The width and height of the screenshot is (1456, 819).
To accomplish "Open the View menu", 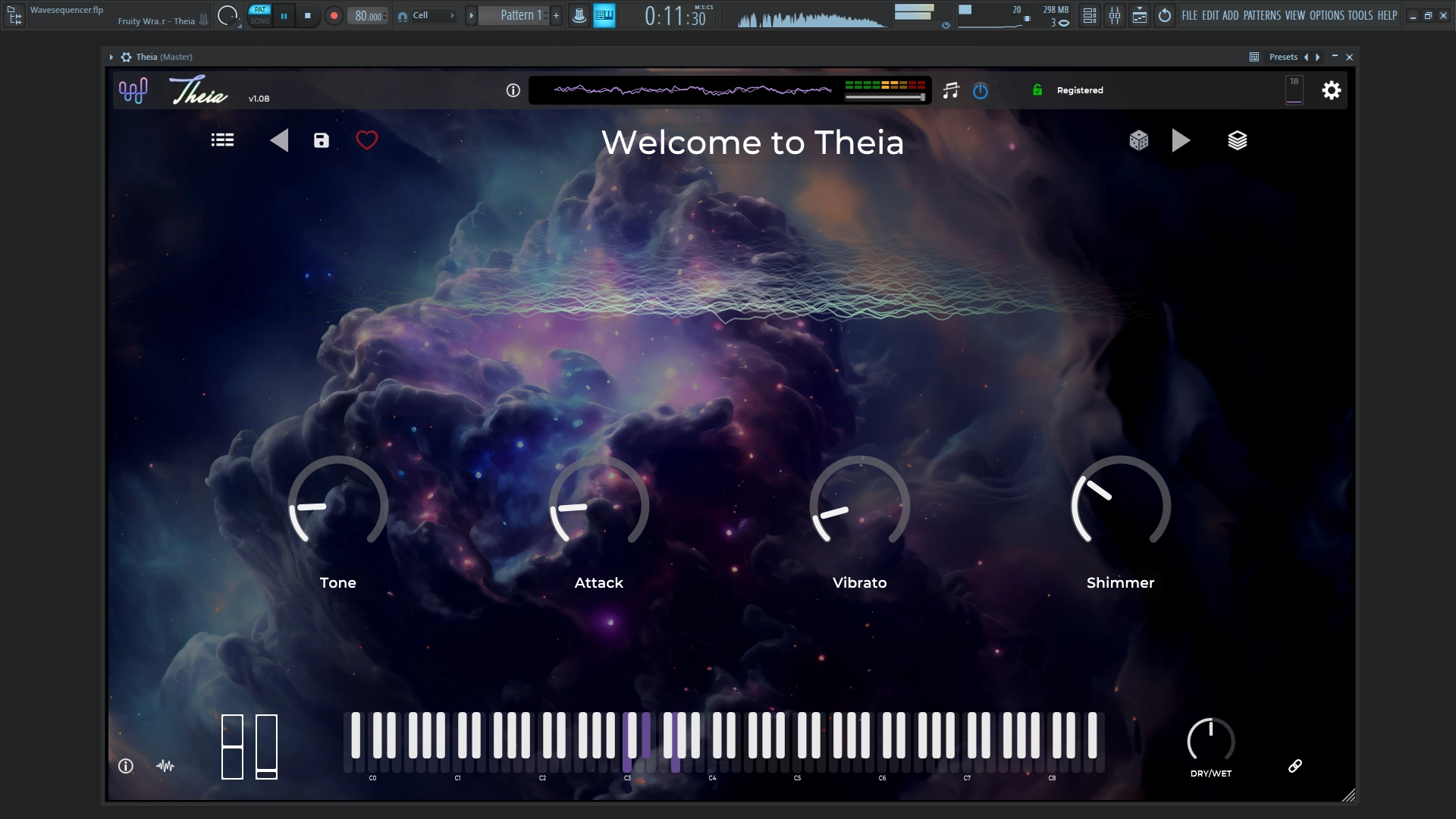I will click(1295, 15).
